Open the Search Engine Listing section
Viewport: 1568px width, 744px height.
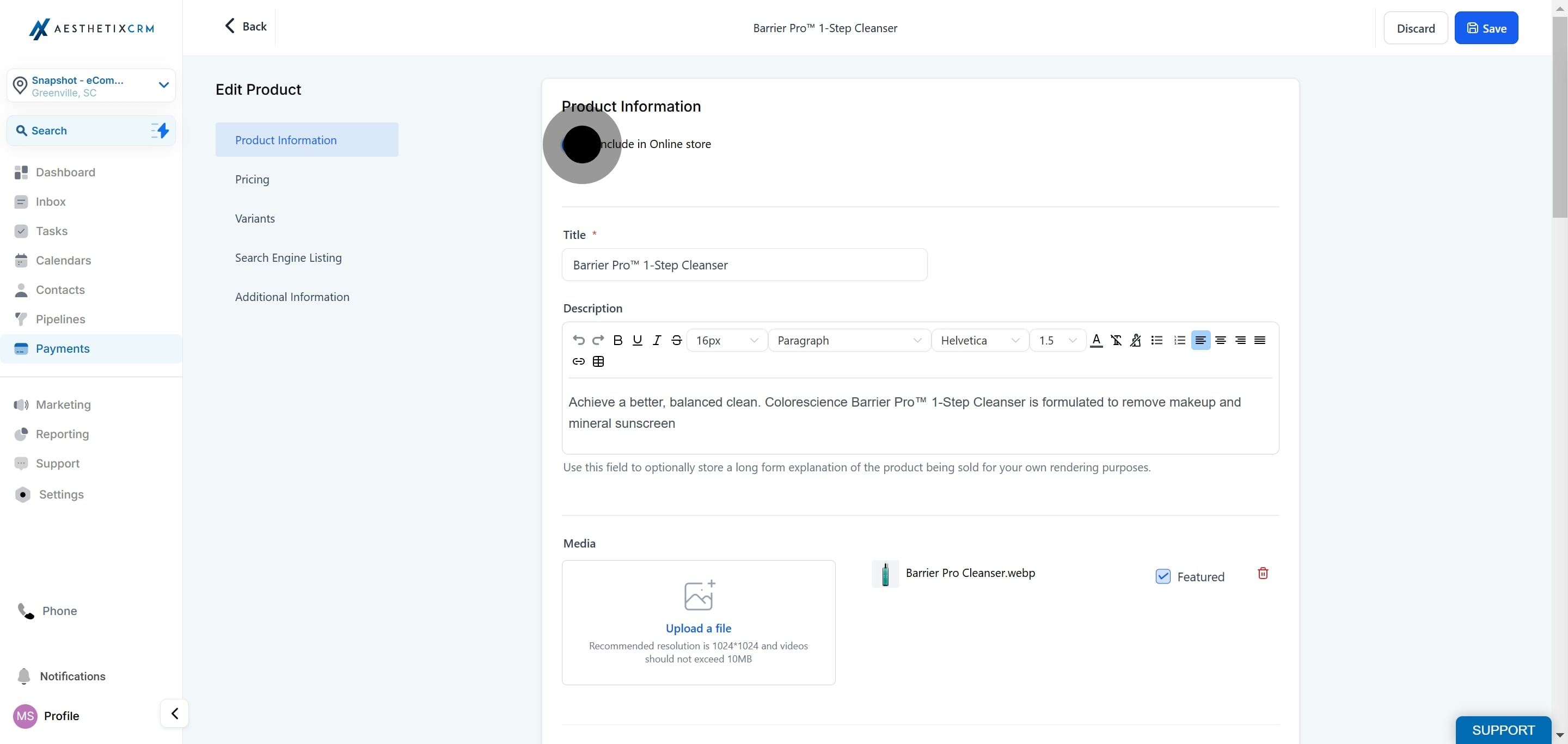tap(289, 258)
